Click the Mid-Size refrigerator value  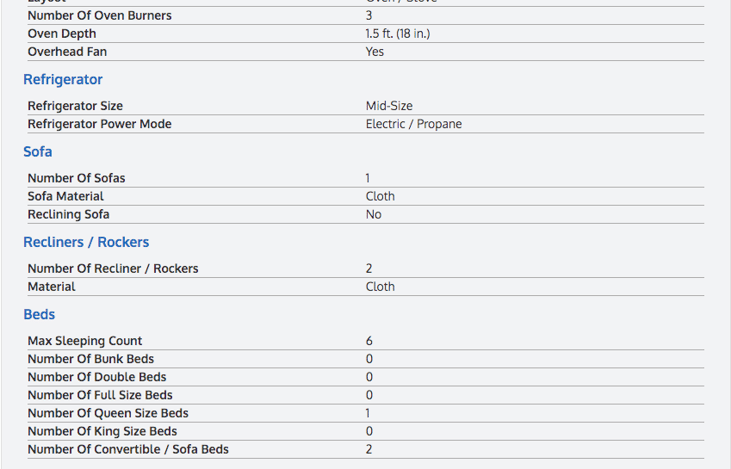pos(389,106)
